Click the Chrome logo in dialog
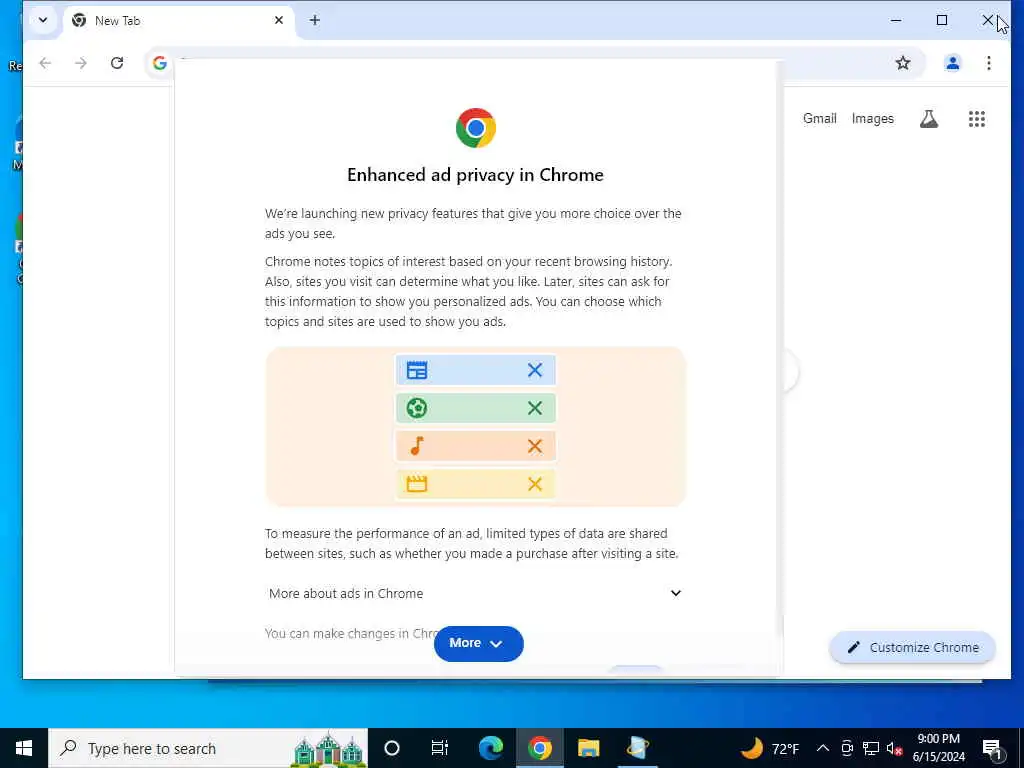 pyautogui.click(x=475, y=128)
